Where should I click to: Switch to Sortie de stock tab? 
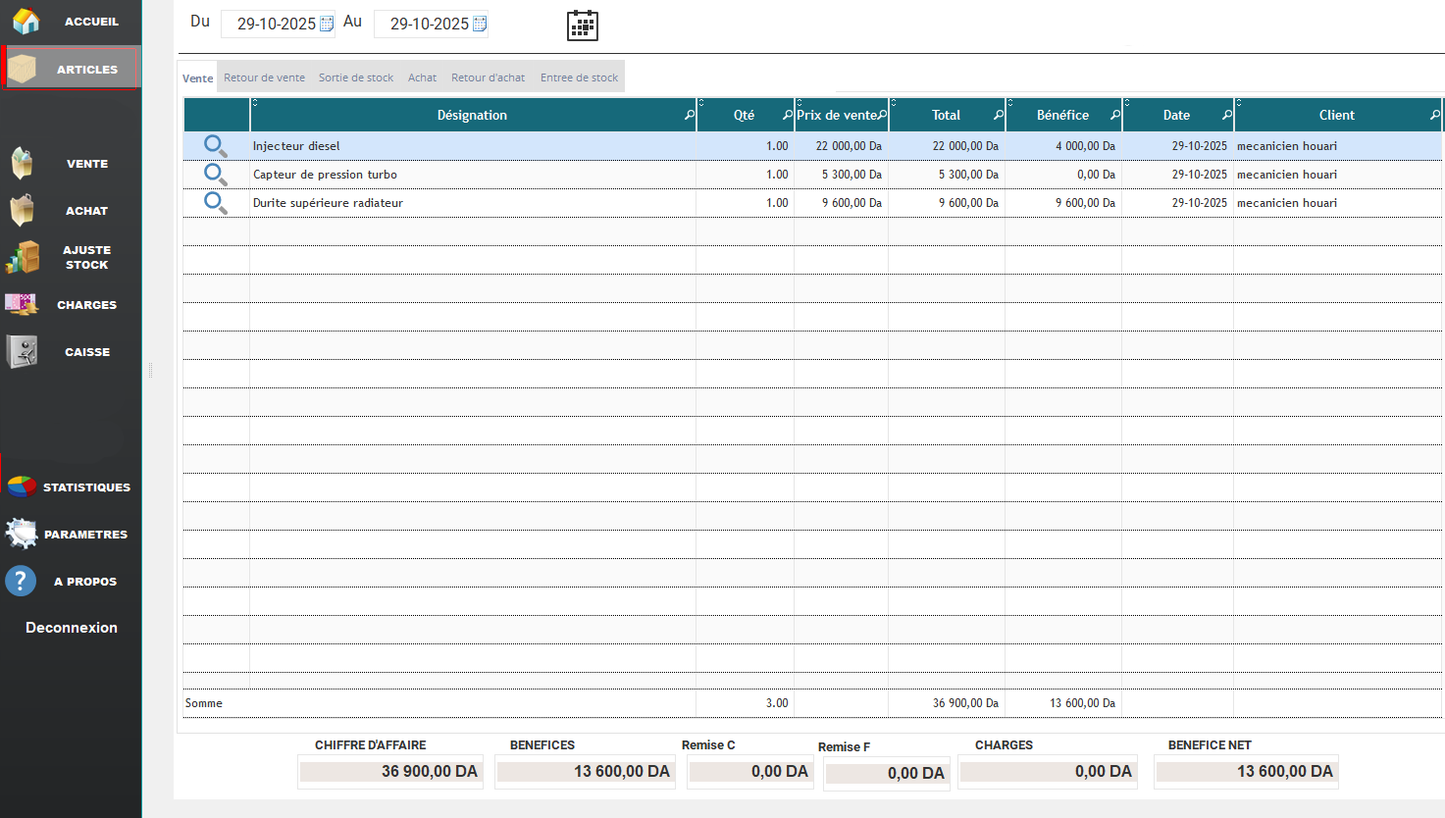(356, 78)
